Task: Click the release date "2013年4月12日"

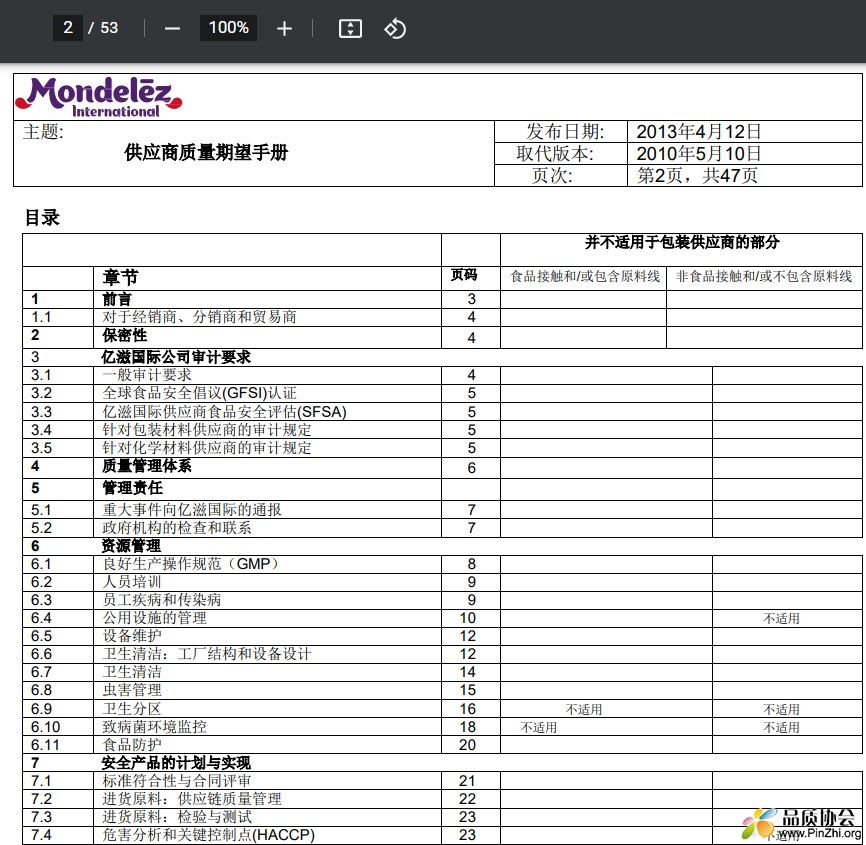Action: (699, 131)
